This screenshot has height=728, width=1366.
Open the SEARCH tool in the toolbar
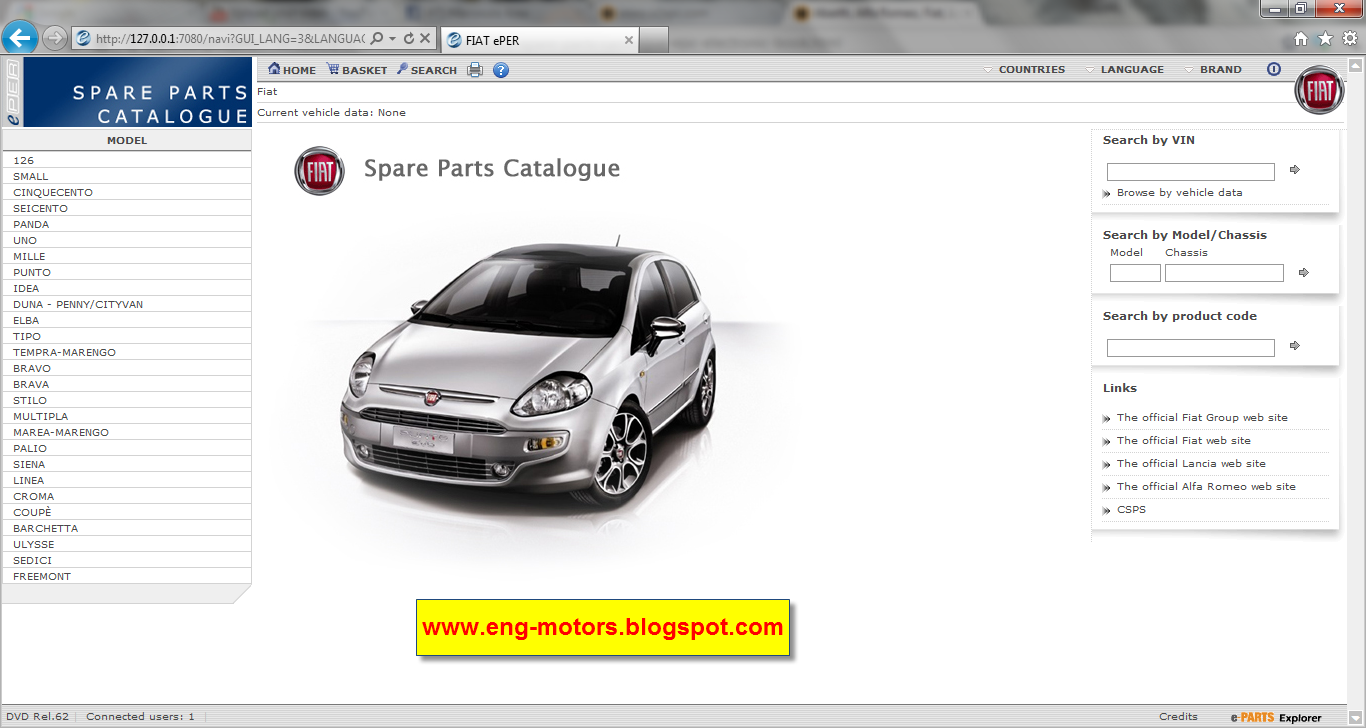[x=427, y=70]
